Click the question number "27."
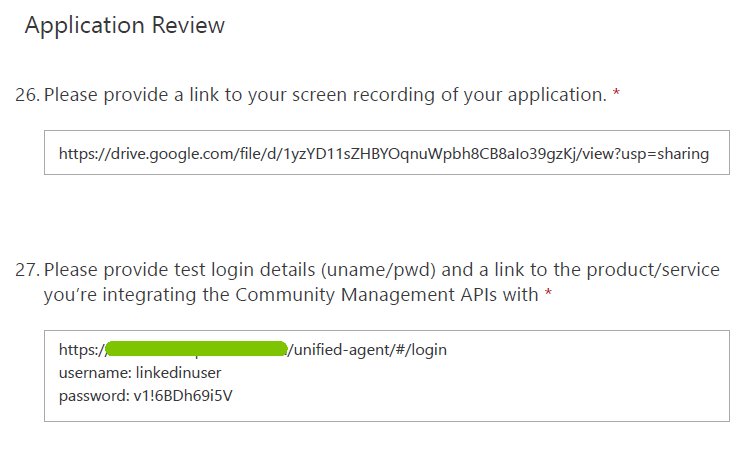The height and width of the screenshot is (464, 754). [x=28, y=270]
